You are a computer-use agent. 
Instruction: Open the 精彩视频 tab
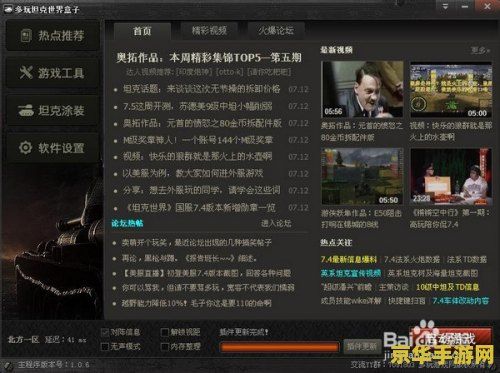coord(209,31)
